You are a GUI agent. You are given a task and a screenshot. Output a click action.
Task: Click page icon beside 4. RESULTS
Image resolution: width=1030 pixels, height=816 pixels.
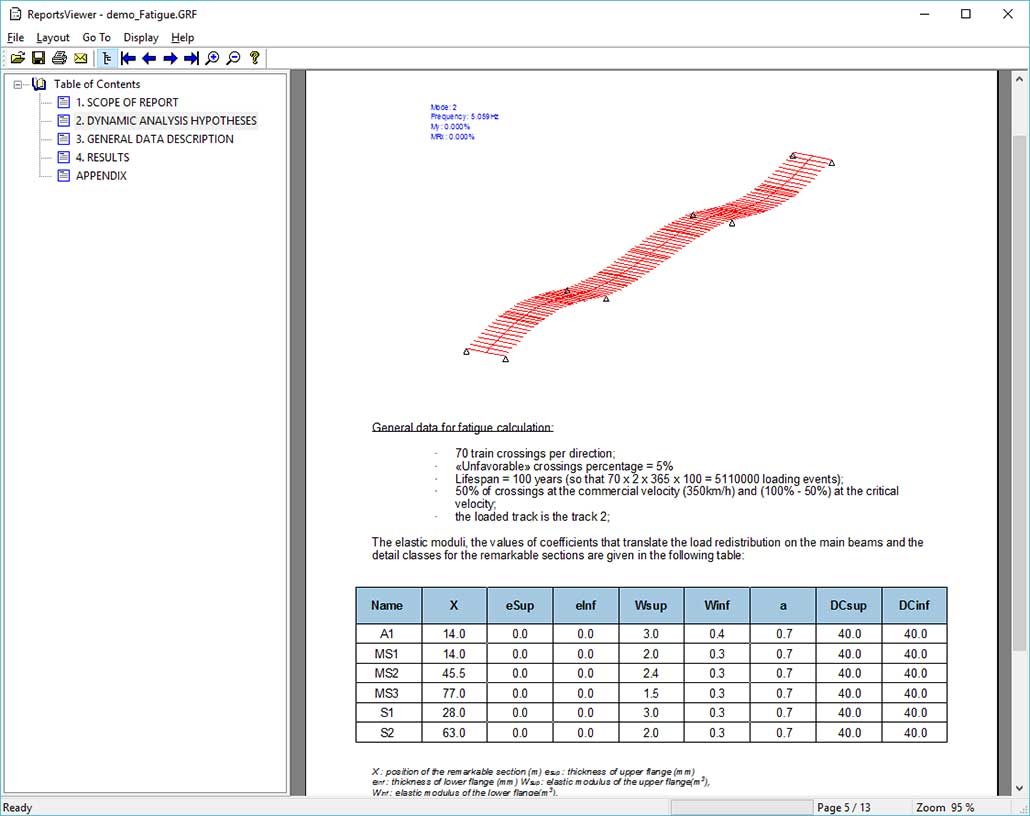(x=64, y=157)
